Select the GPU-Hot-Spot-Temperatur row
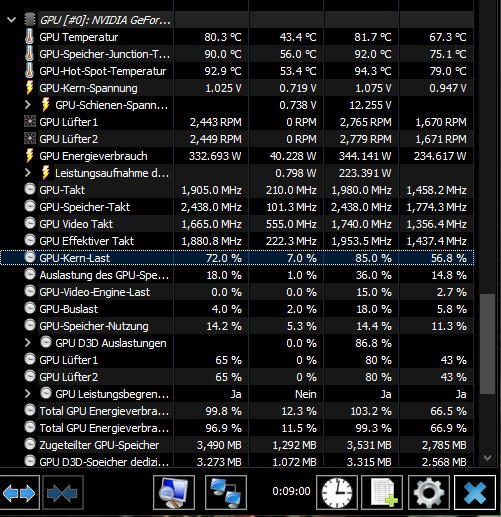Screen dimensions: 501x517 pos(237,71)
